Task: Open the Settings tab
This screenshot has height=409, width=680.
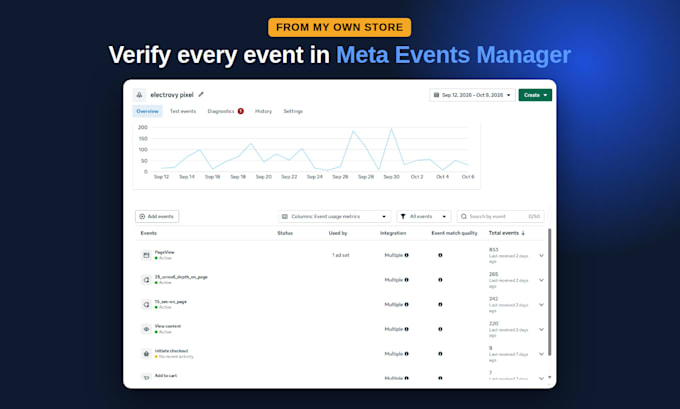Action: pos(293,111)
